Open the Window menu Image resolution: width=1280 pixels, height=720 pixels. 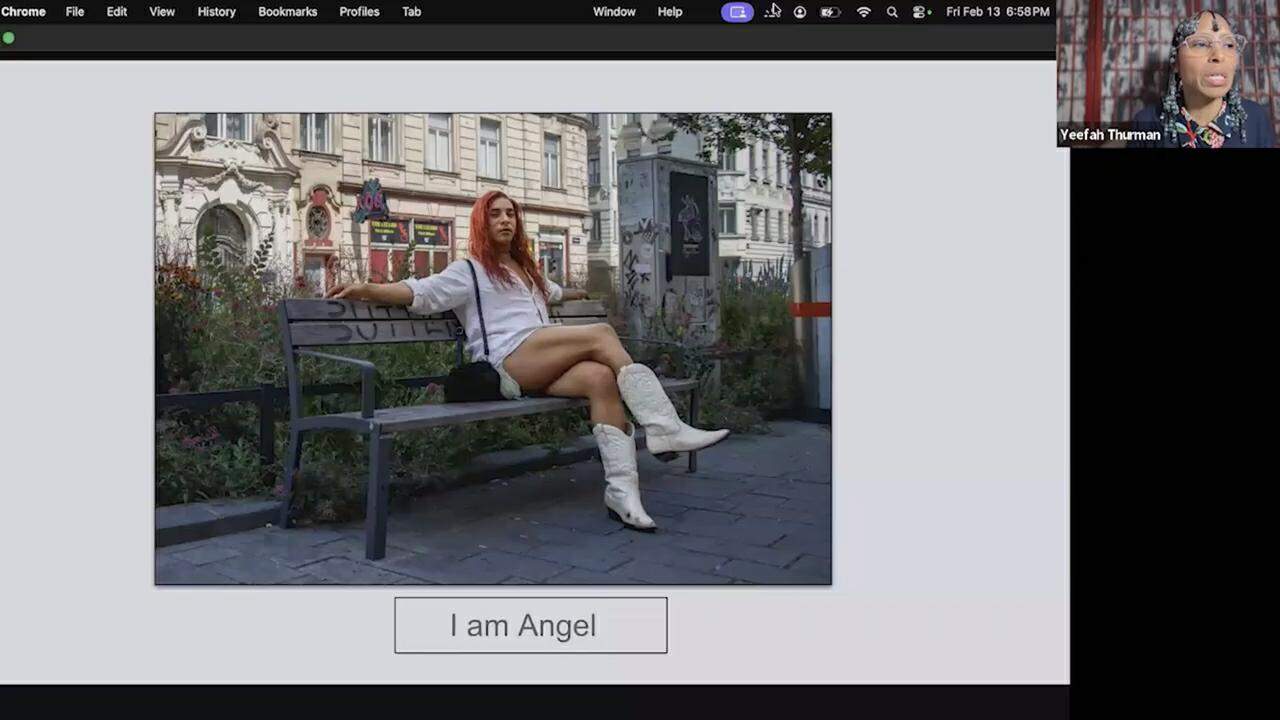(x=614, y=12)
